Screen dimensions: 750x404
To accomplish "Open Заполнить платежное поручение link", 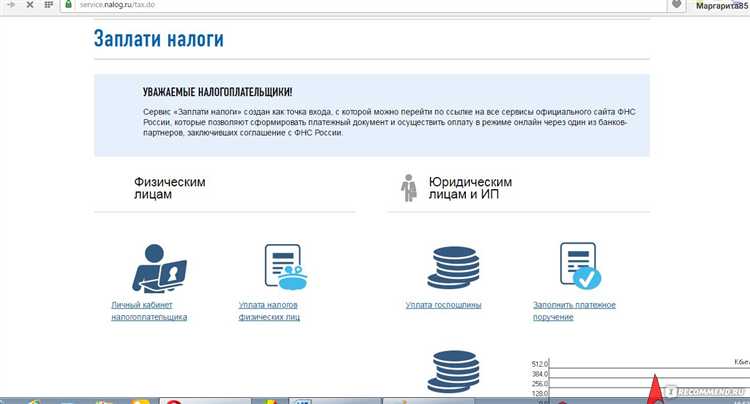I will click(574, 310).
